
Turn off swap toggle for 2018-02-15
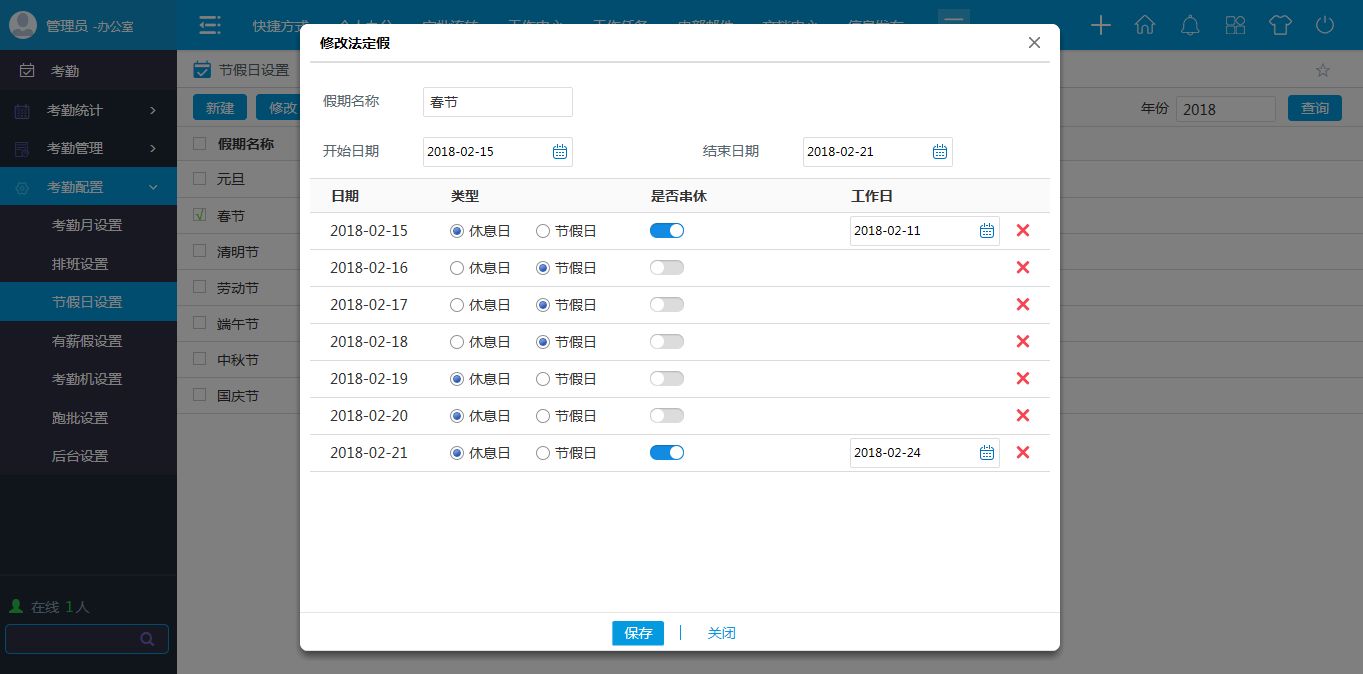tap(667, 231)
